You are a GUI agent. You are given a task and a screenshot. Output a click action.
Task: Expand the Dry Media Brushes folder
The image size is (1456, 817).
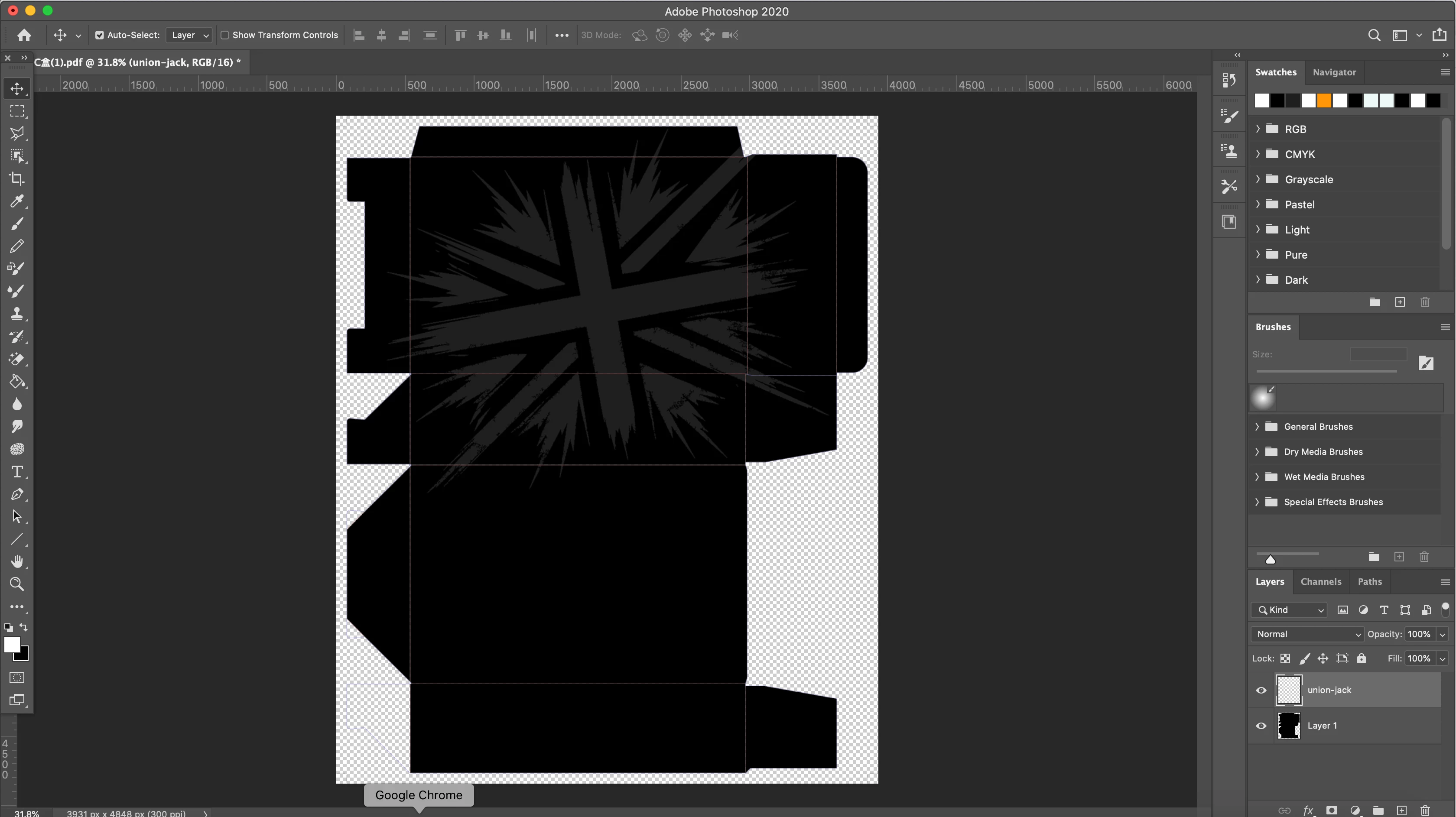pyautogui.click(x=1257, y=451)
